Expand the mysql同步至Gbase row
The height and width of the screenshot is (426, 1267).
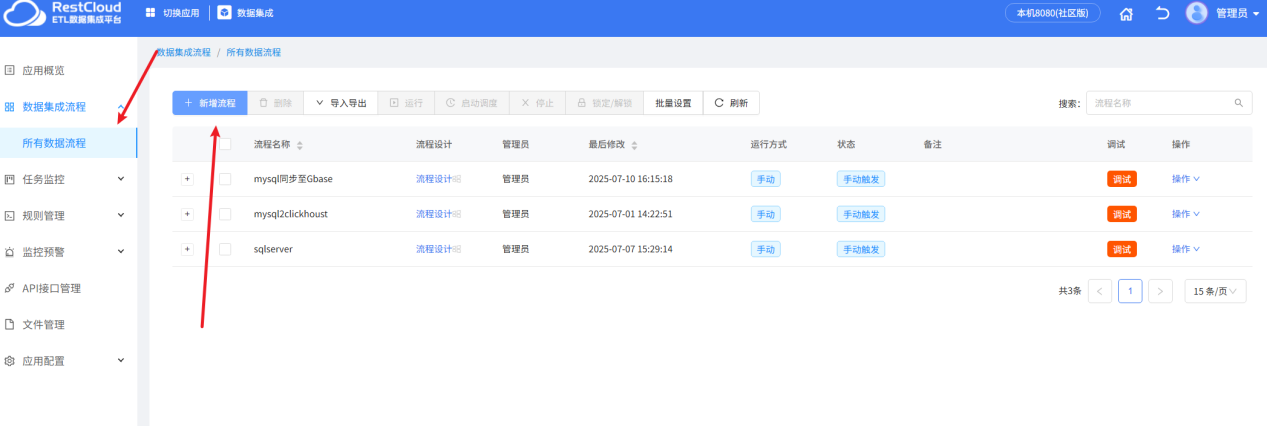[187, 179]
